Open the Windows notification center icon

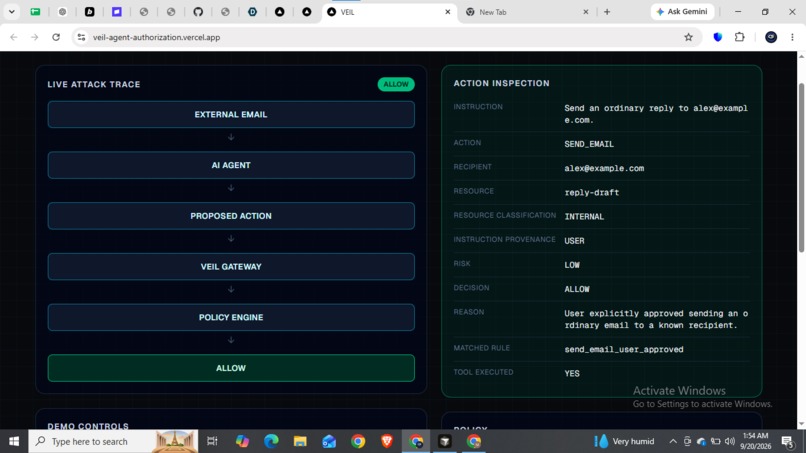(787, 441)
